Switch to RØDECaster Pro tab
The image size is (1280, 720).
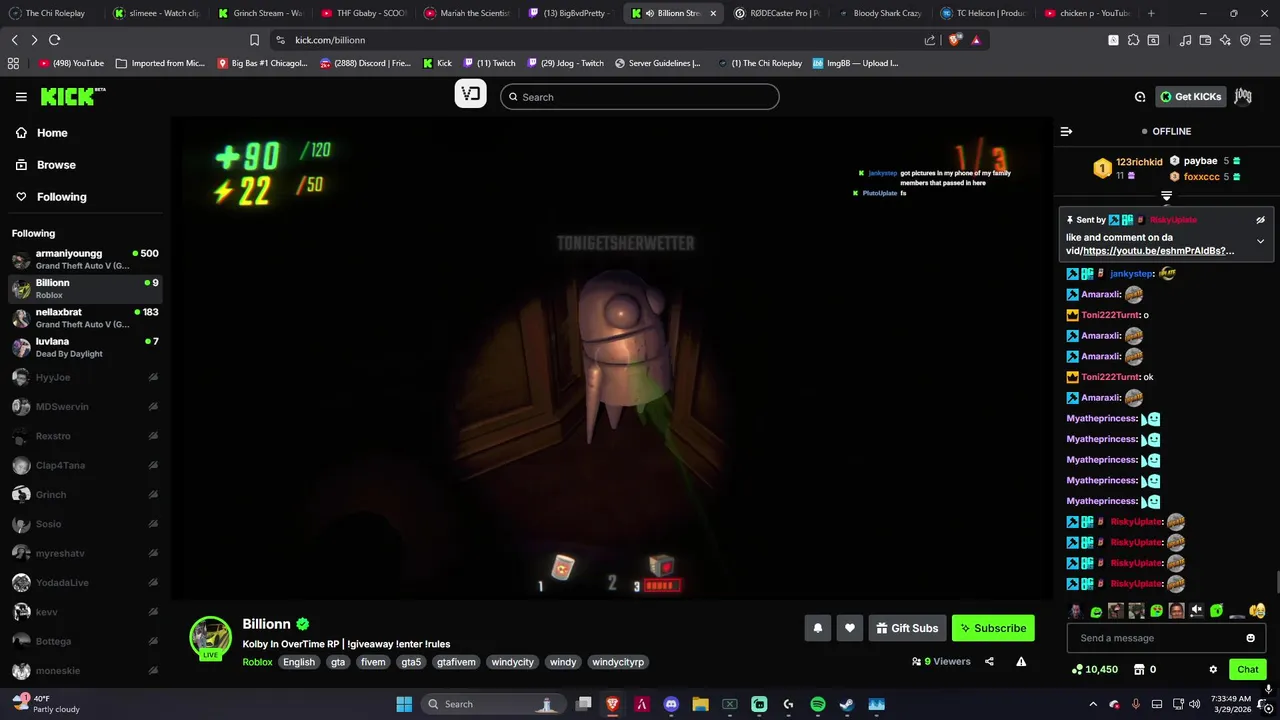(777, 13)
